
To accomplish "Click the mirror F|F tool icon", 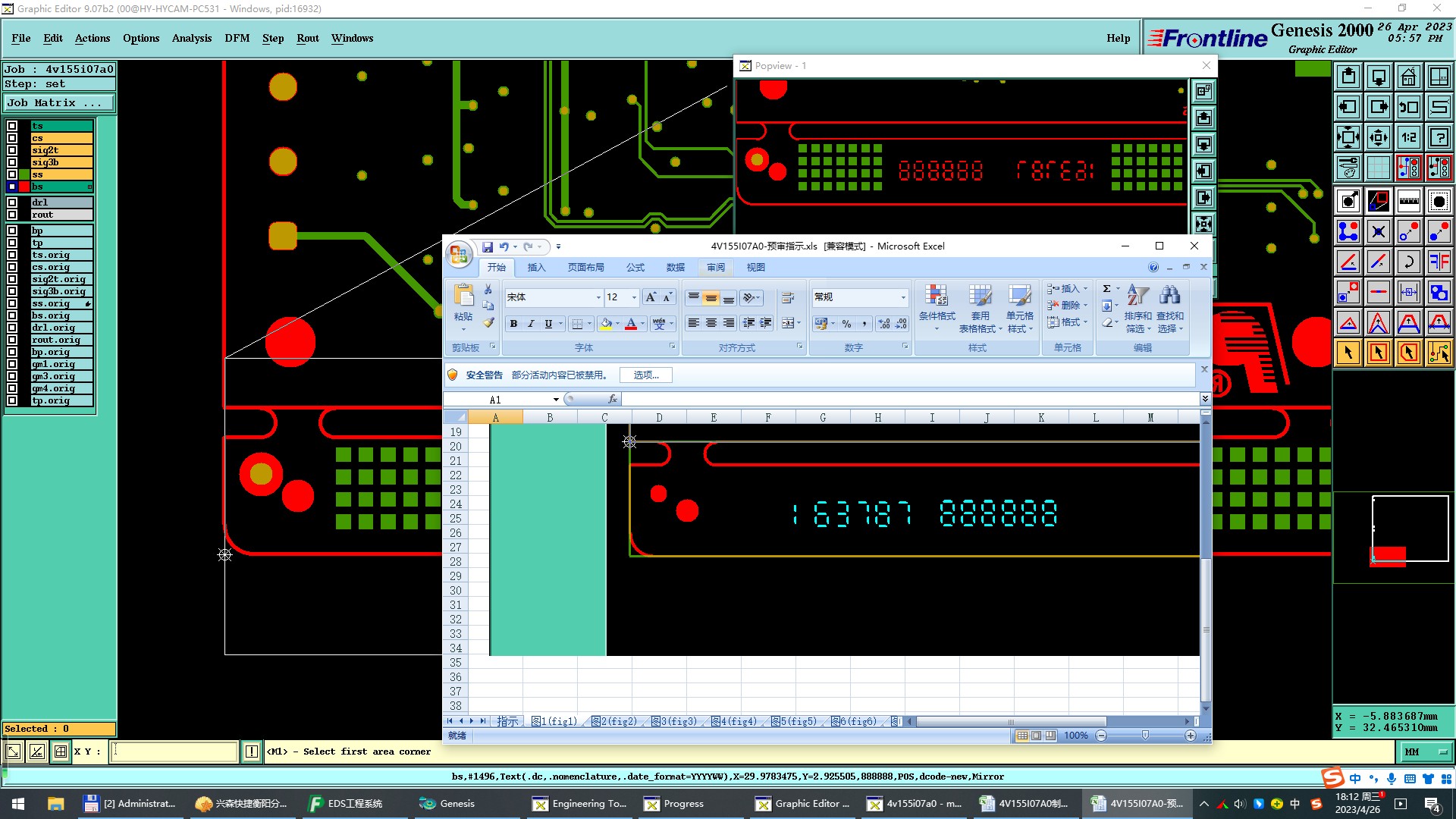I will point(1439,262).
